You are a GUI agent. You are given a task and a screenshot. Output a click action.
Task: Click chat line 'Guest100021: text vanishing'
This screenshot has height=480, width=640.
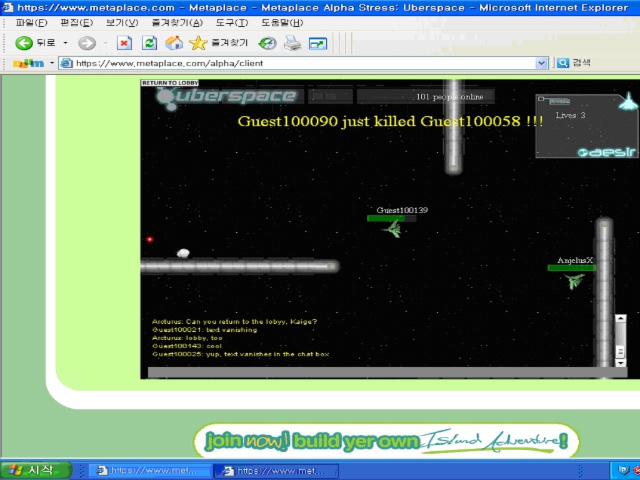pos(204,330)
